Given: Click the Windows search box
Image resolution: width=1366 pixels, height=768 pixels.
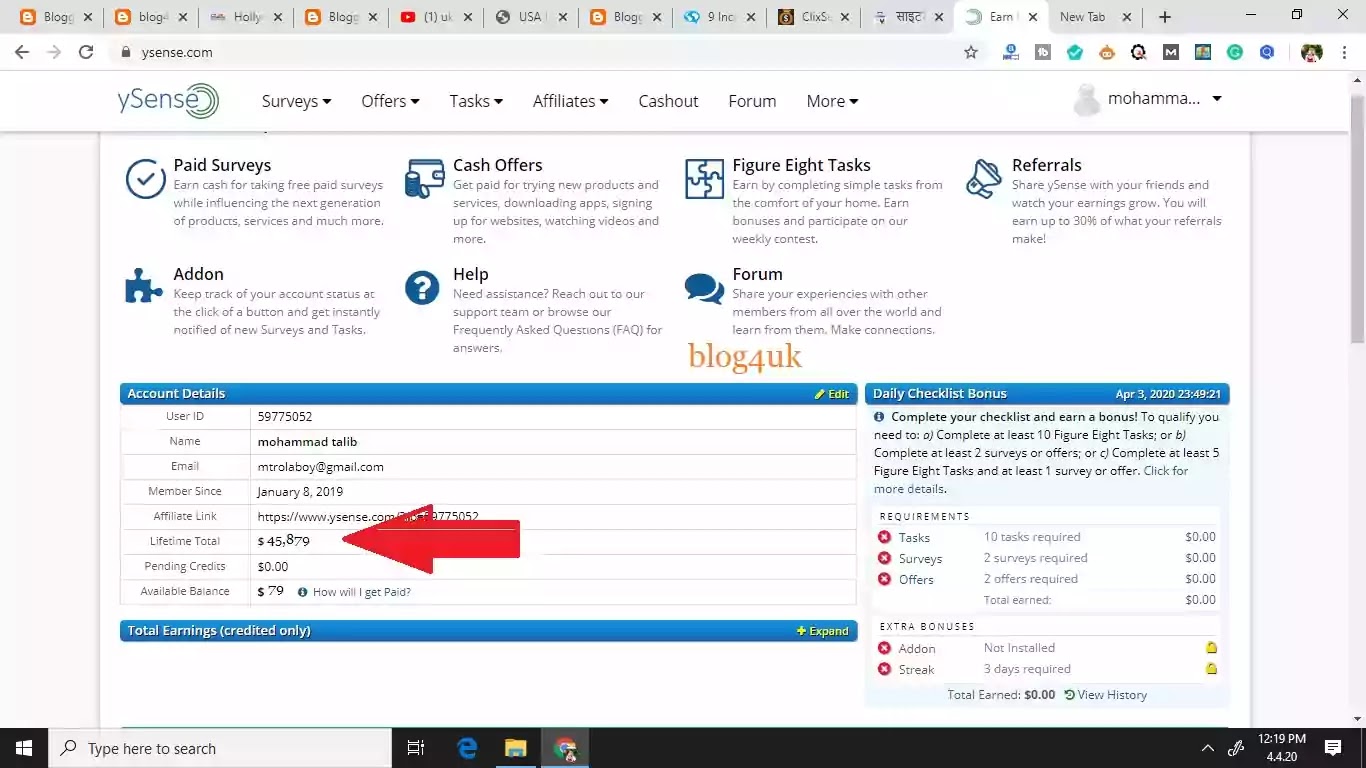Looking at the screenshot, I should tap(220, 748).
